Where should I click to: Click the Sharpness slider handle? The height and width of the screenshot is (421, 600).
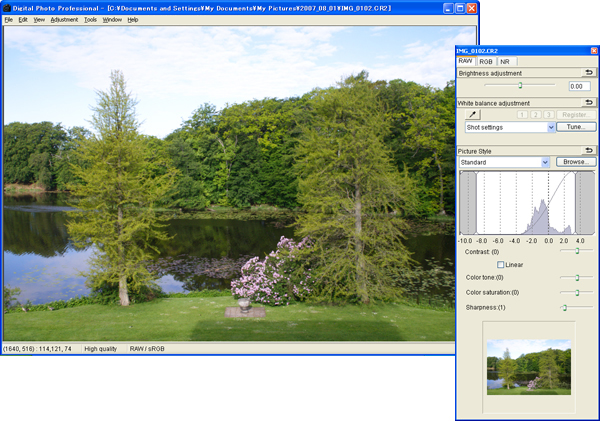click(564, 307)
